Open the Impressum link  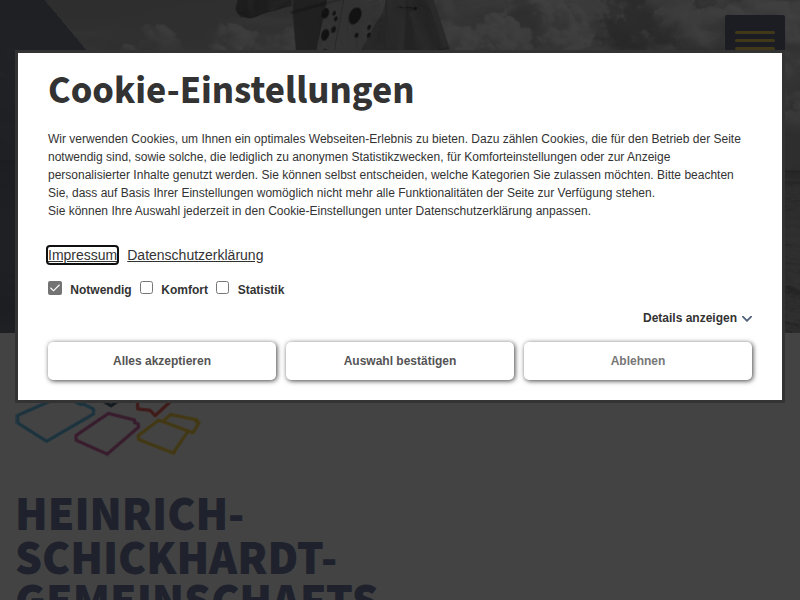[82, 255]
